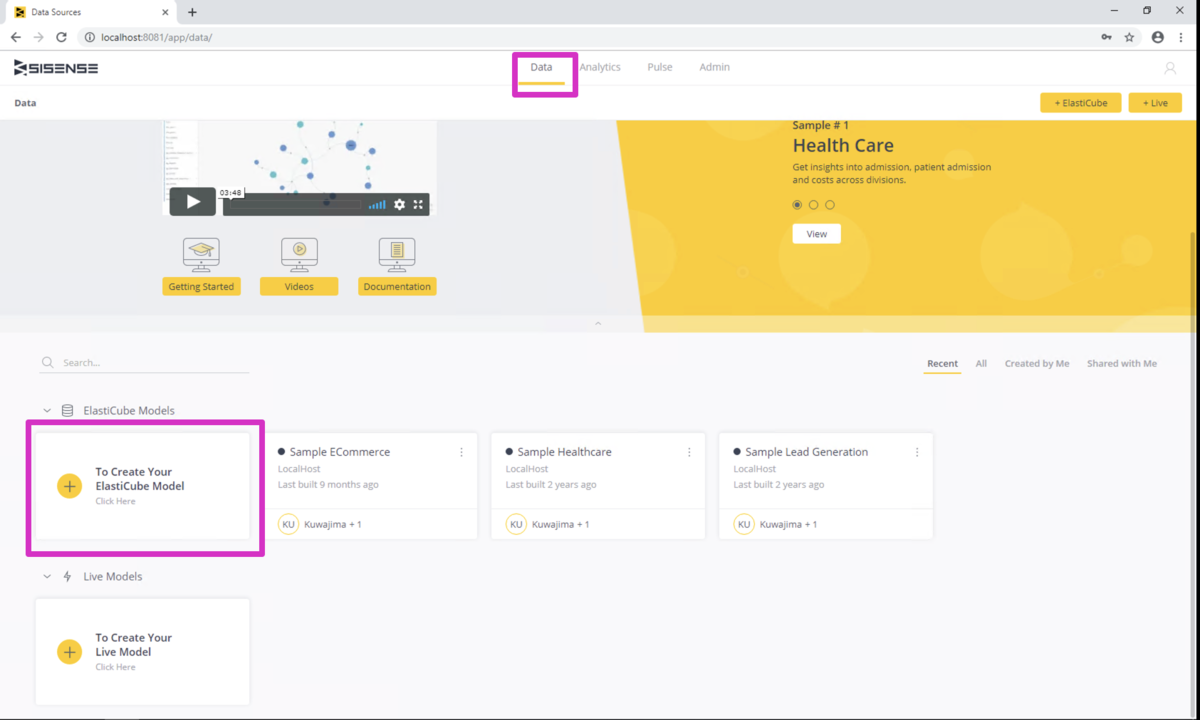Open Getting Started button

pyautogui.click(x=201, y=286)
